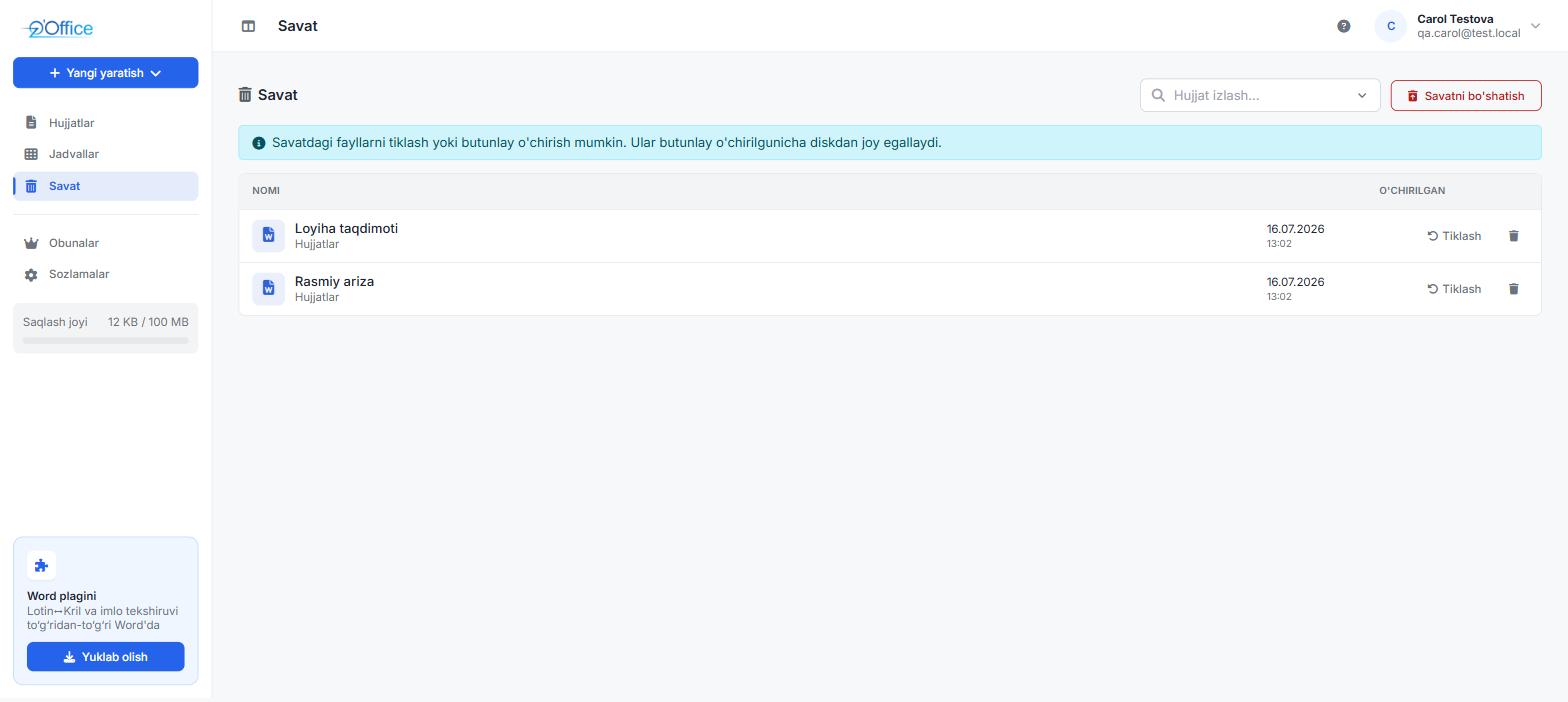Click the Hujjatlar document icon

pyautogui.click(x=31, y=123)
